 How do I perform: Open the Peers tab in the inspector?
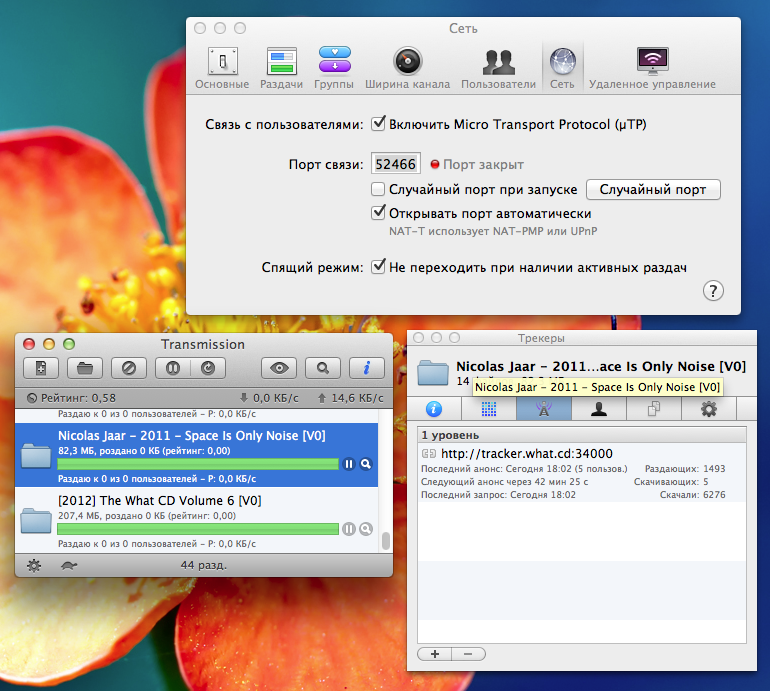click(598, 408)
